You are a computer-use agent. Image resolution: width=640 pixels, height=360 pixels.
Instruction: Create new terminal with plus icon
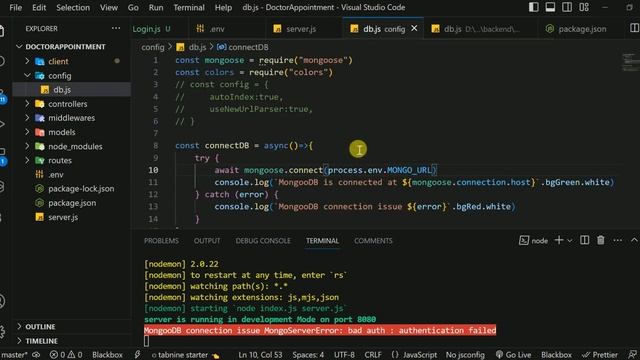click(559, 240)
